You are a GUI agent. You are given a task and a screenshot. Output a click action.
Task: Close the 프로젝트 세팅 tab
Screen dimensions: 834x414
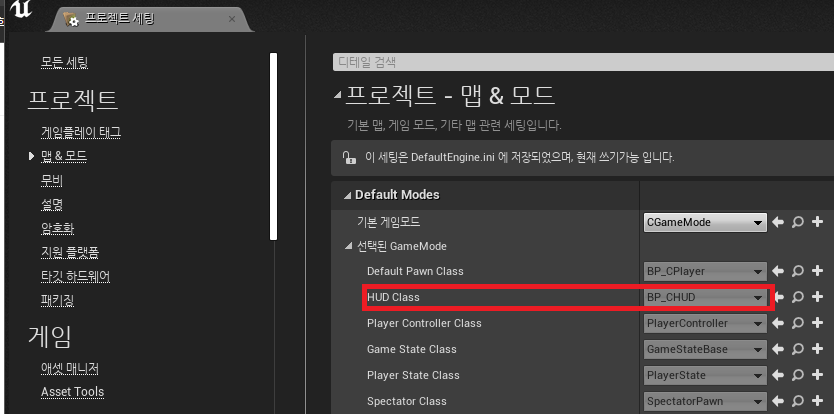pos(231,19)
